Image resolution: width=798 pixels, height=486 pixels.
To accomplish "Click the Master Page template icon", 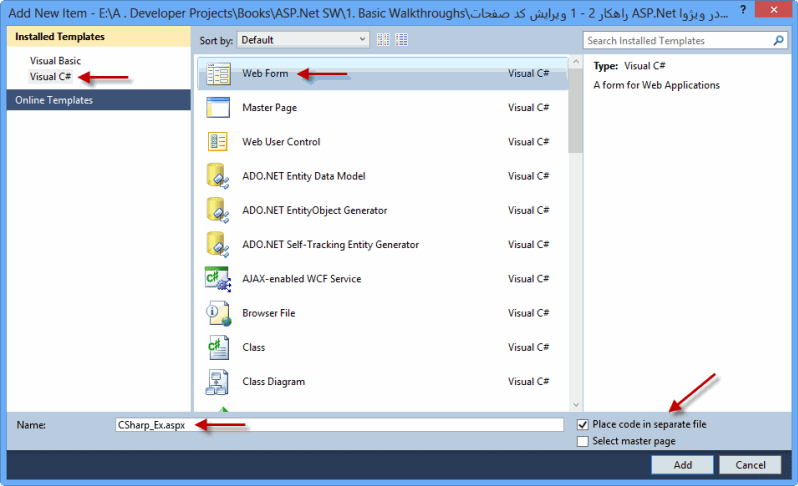I will pos(218,108).
